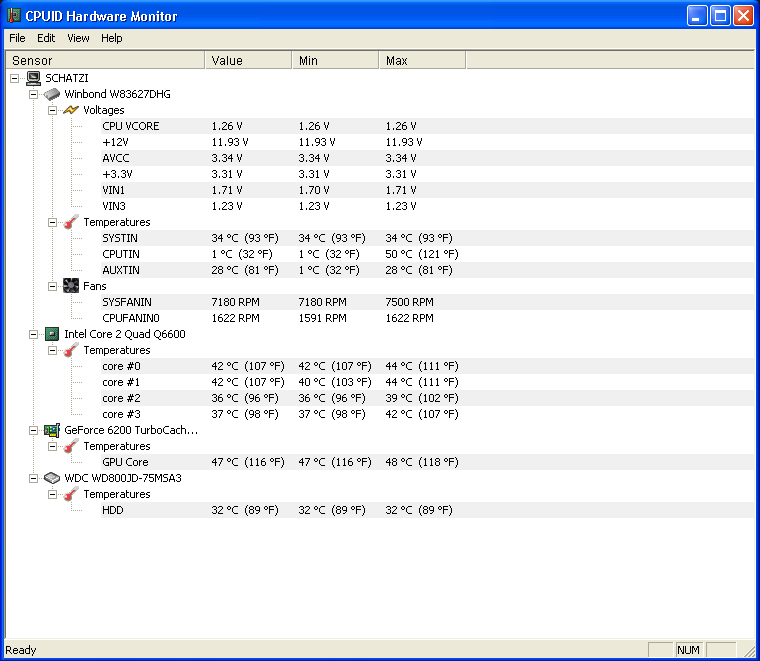
Task: Select the GPU Core row
Action: click(428, 462)
